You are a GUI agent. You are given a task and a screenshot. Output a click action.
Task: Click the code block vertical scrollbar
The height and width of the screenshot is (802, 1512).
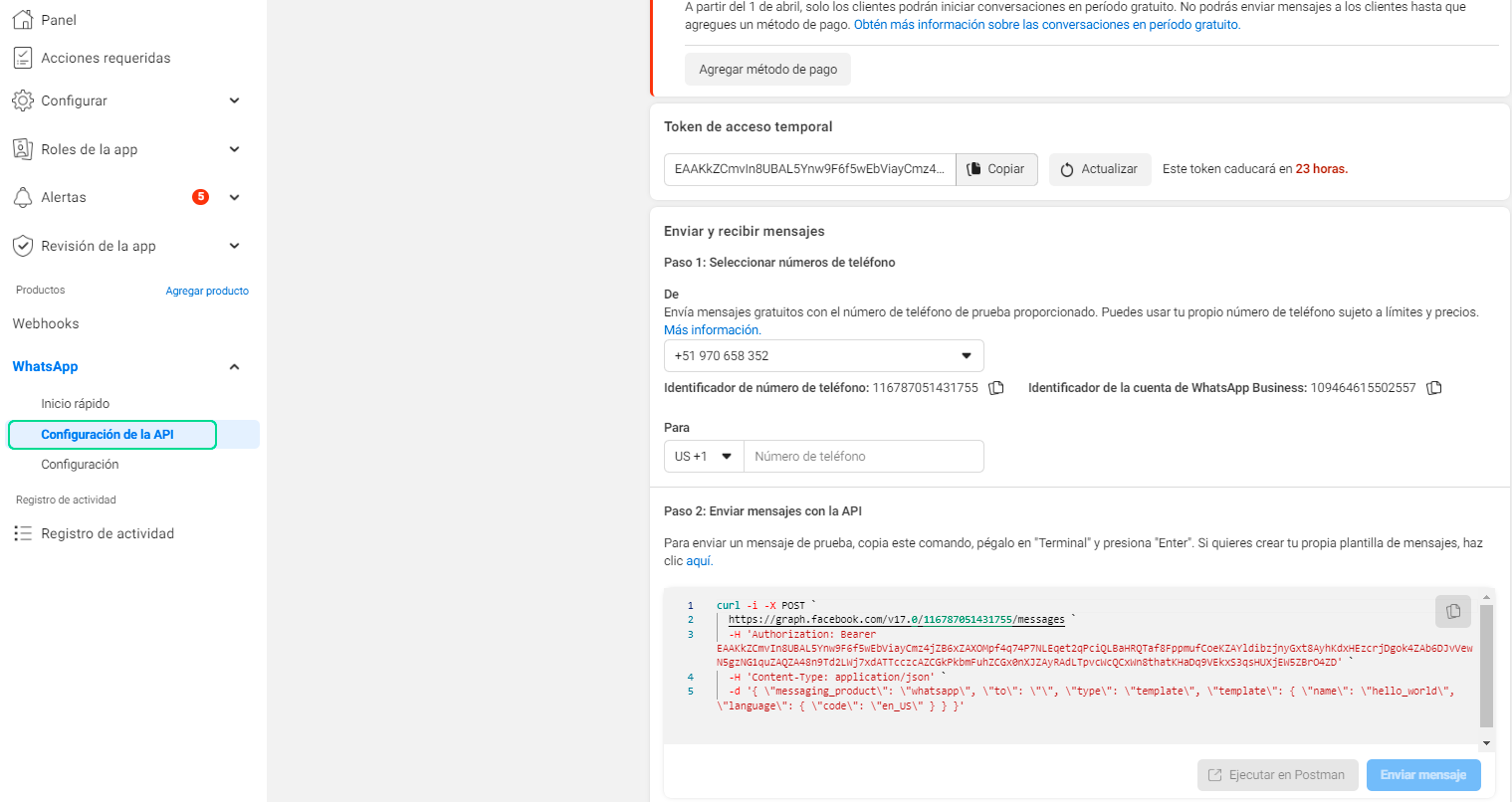click(1486, 667)
